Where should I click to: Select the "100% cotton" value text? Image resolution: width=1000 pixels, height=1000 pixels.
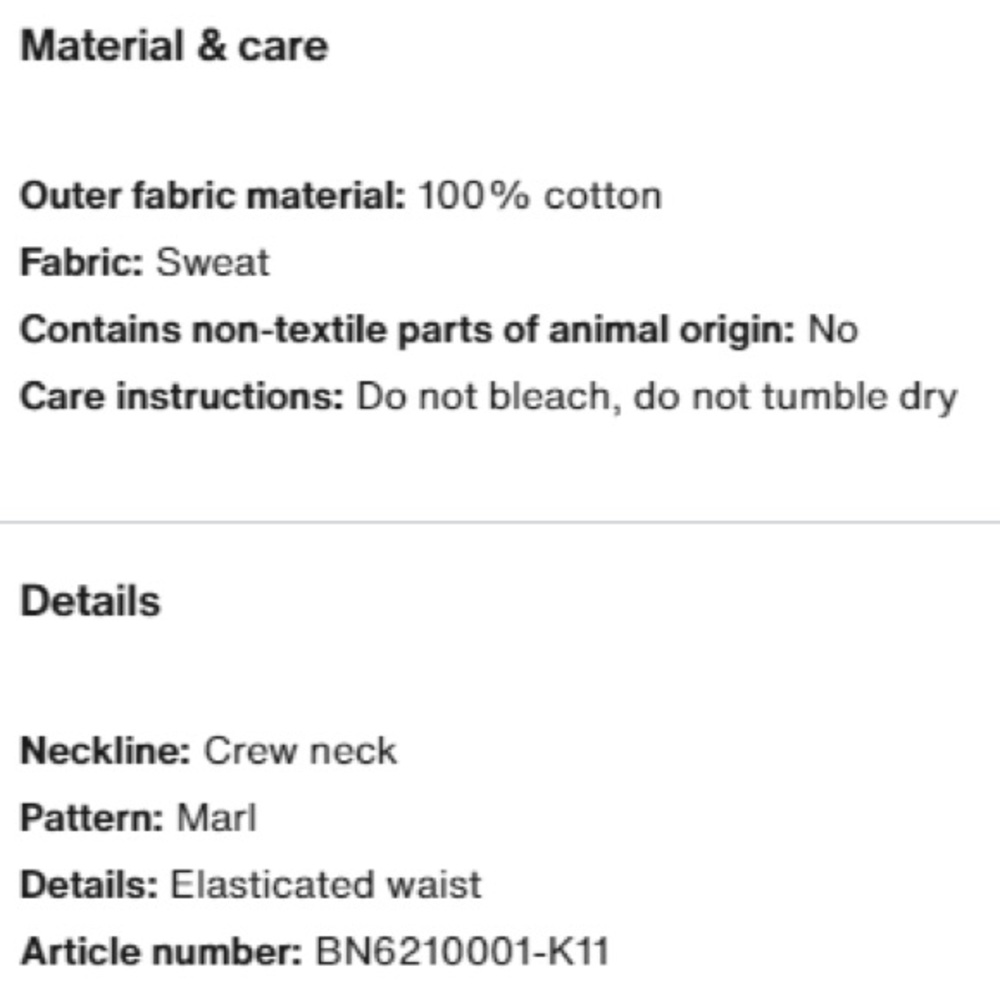click(x=539, y=195)
